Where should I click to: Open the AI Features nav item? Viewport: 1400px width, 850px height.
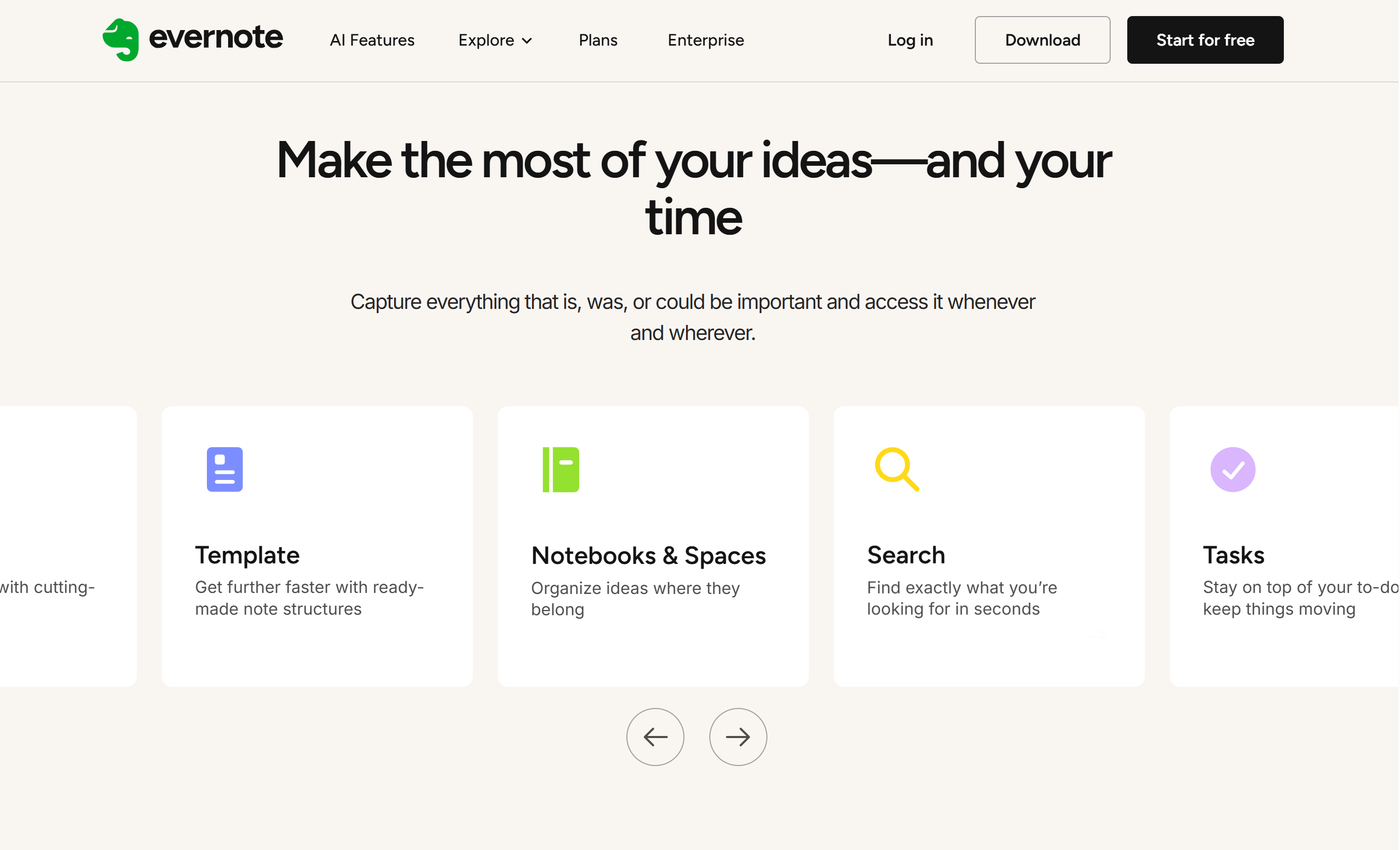point(372,40)
